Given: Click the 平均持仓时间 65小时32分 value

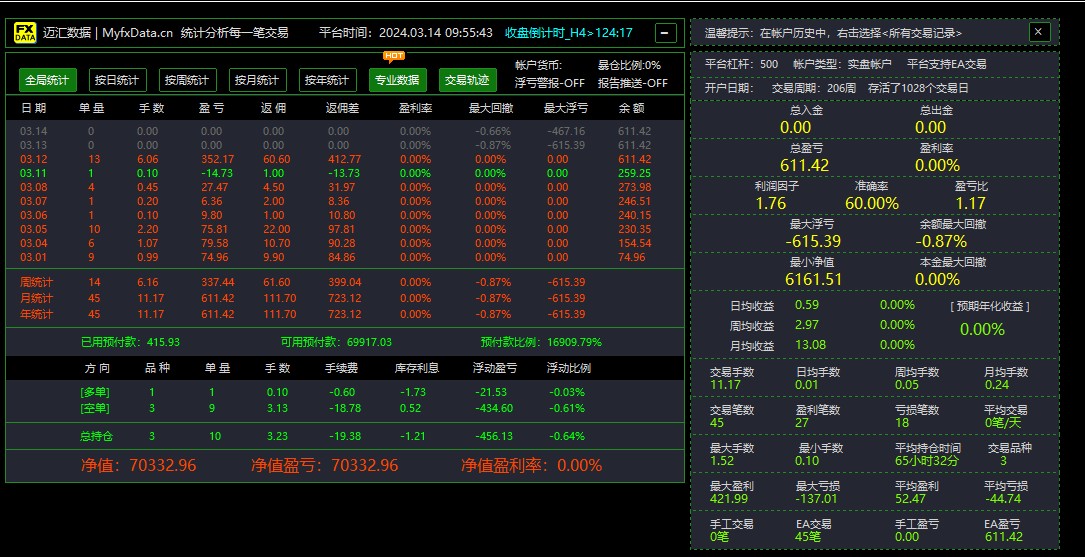Looking at the screenshot, I should [927, 460].
